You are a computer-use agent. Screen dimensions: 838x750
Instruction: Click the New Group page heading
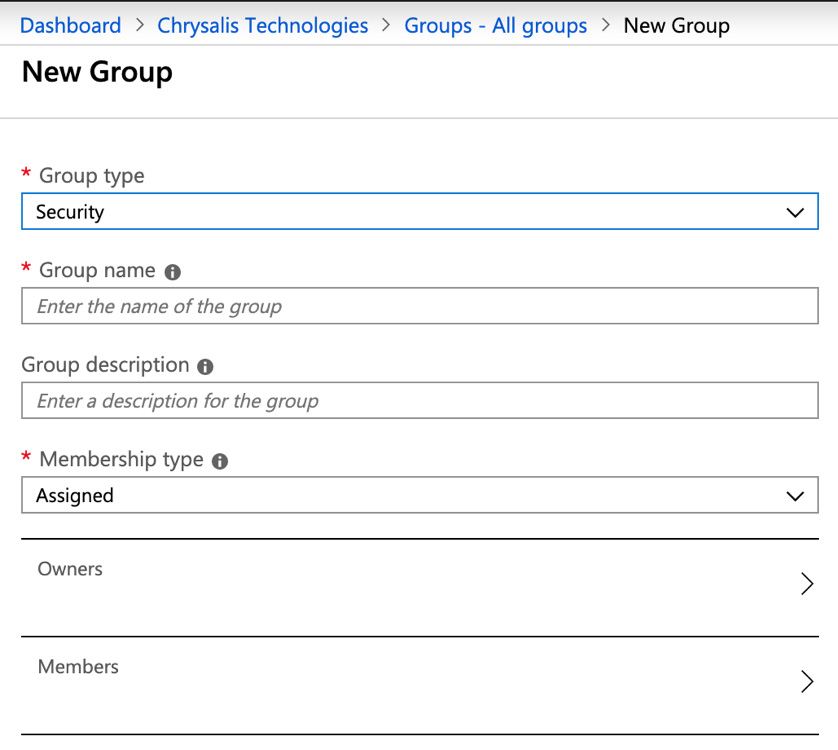97,72
